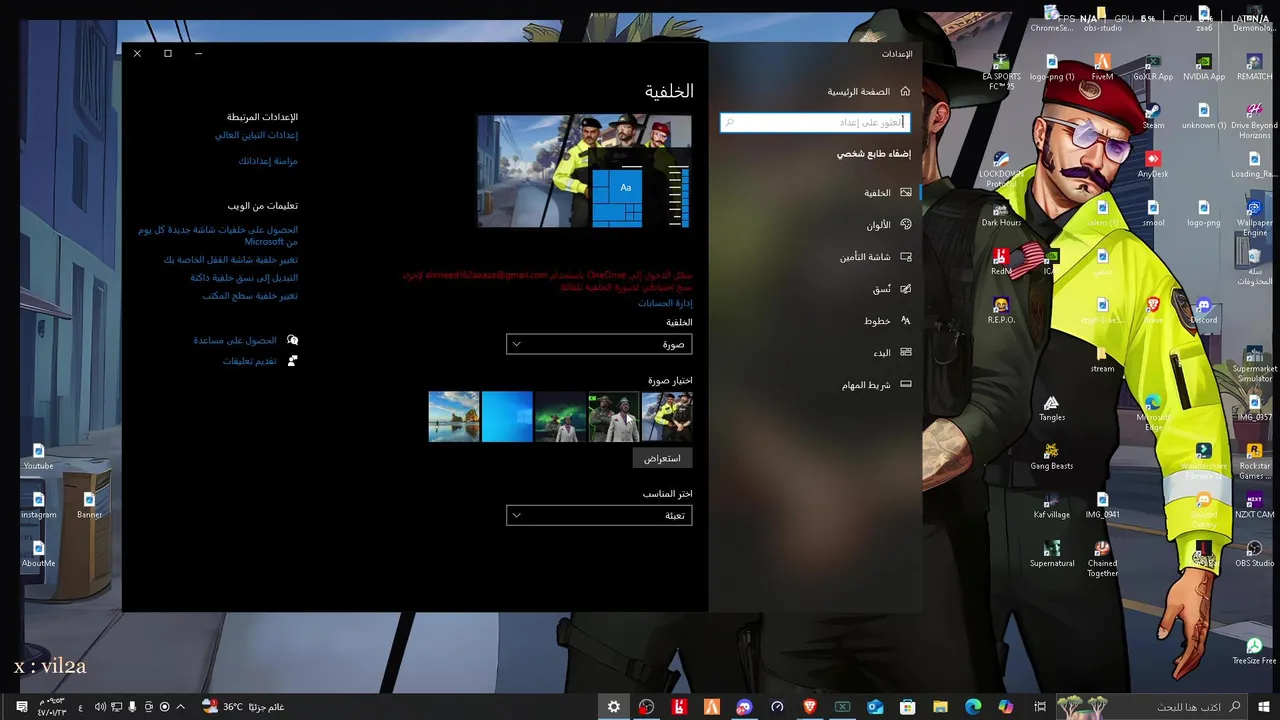Click the استعراض browse button
1280x720 pixels.
[x=662, y=458]
